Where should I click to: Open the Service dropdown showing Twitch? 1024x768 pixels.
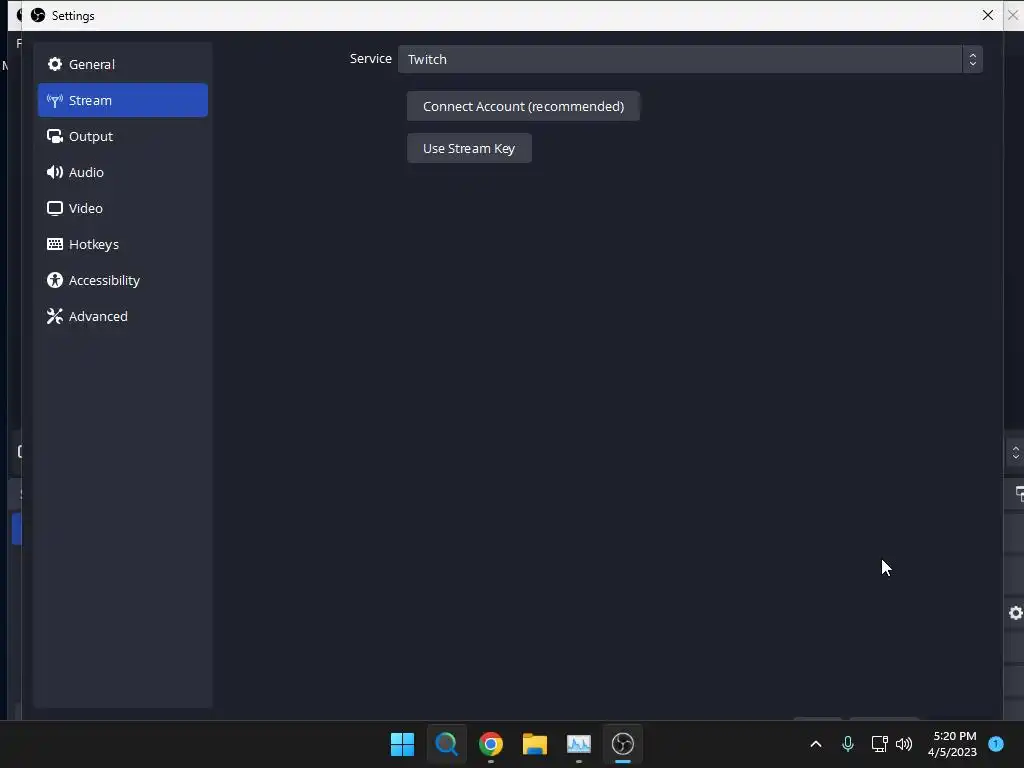(x=690, y=59)
